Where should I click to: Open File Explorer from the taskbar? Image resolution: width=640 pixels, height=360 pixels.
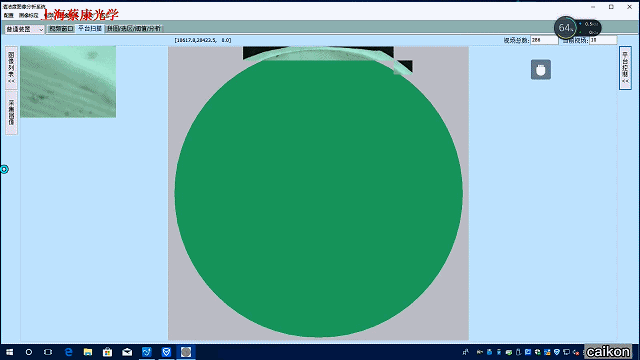coord(88,352)
